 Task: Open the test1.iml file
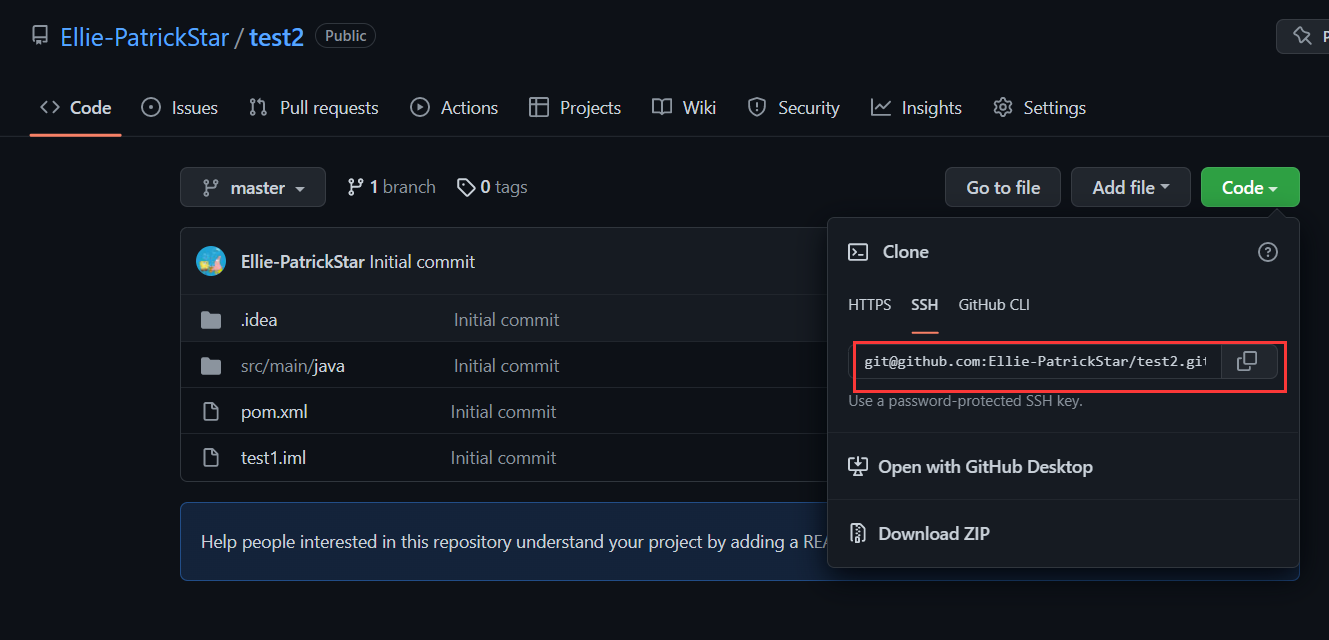pyautogui.click(x=274, y=458)
